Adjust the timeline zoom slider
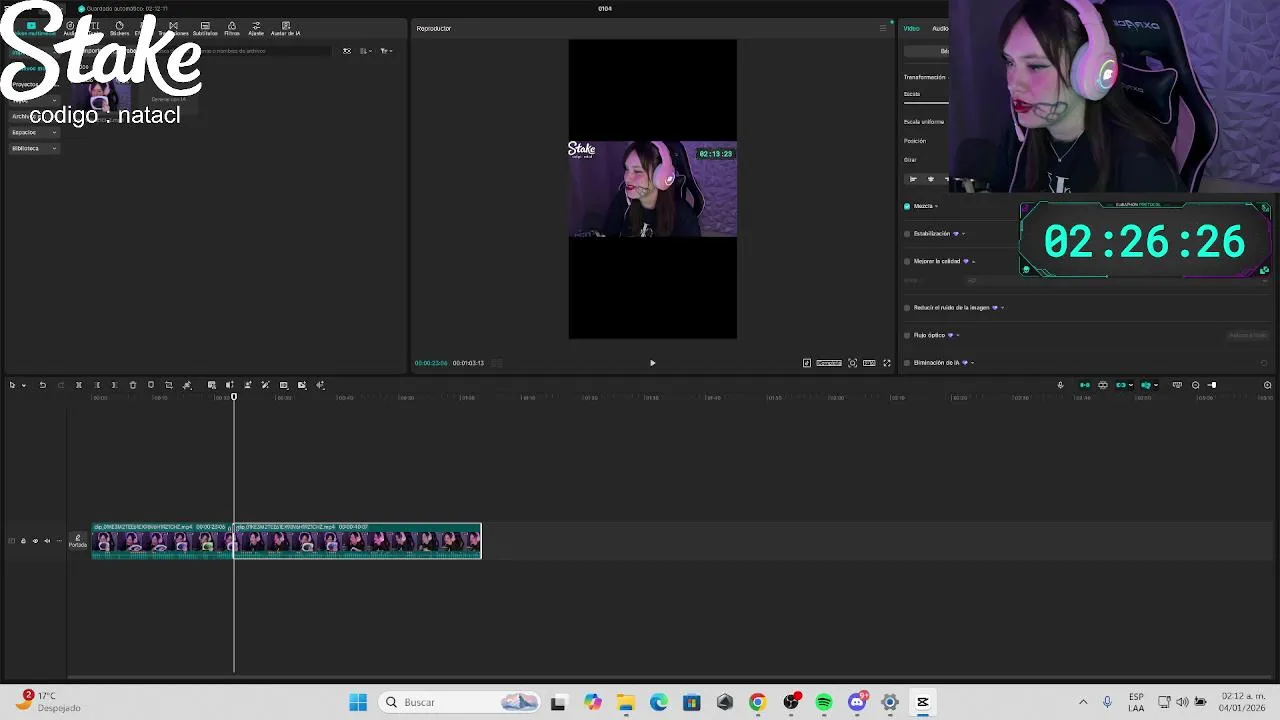Image resolution: width=1280 pixels, height=720 pixels. tap(1212, 385)
